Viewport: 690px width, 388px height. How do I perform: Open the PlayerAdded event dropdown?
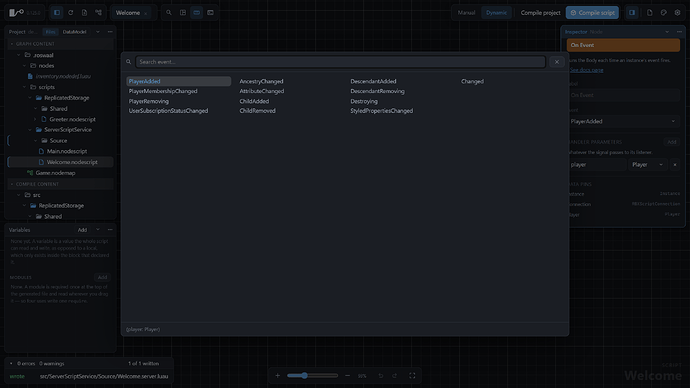(623, 121)
